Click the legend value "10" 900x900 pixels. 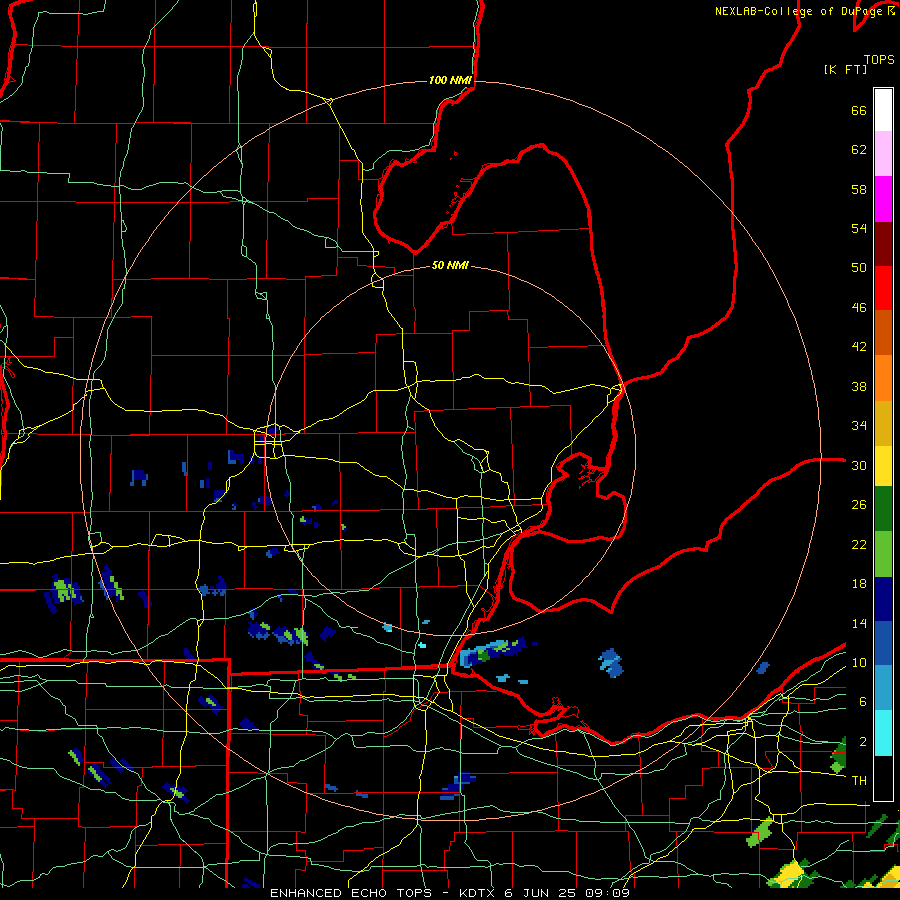(859, 663)
